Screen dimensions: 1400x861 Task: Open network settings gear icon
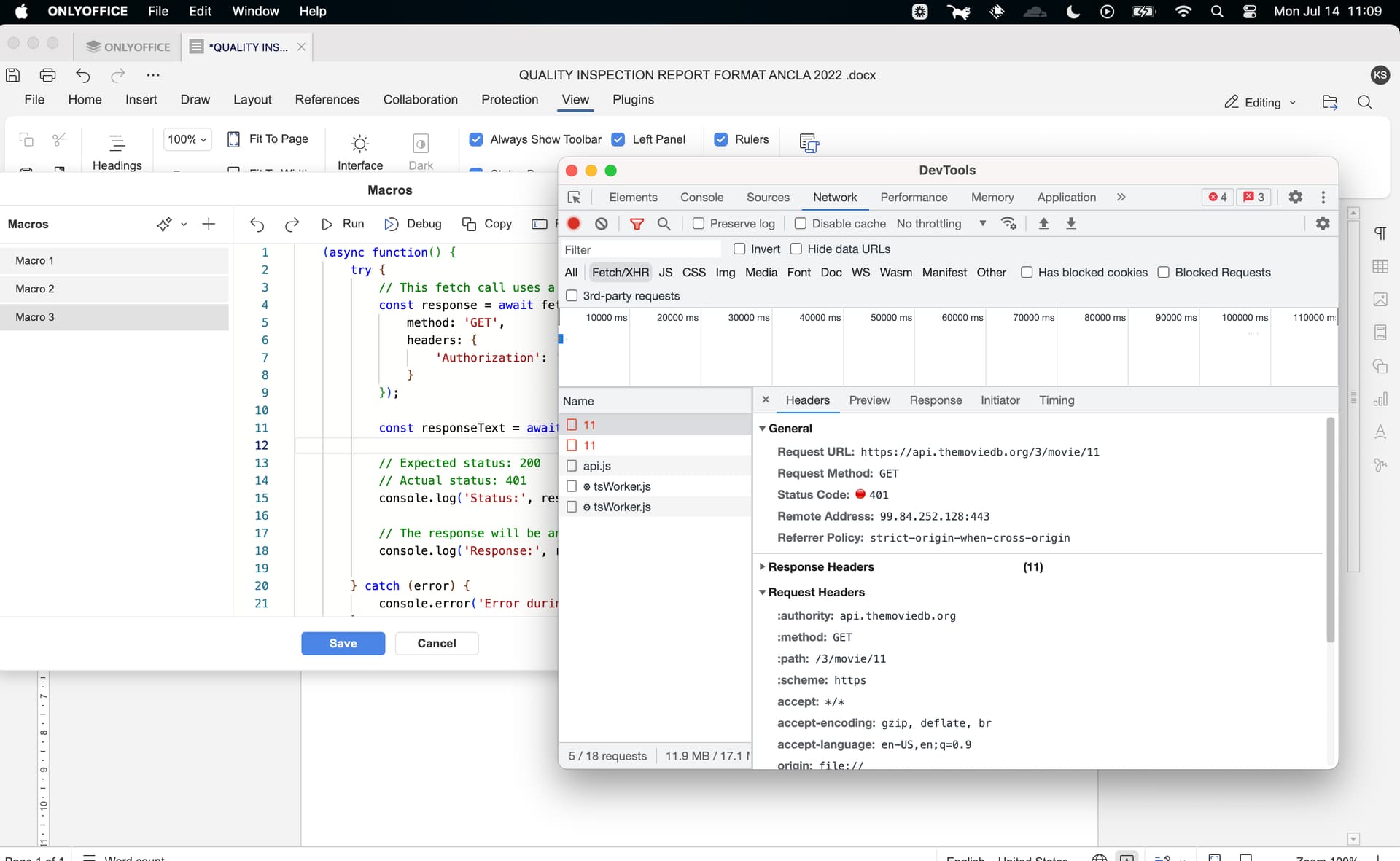(1323, 224)
